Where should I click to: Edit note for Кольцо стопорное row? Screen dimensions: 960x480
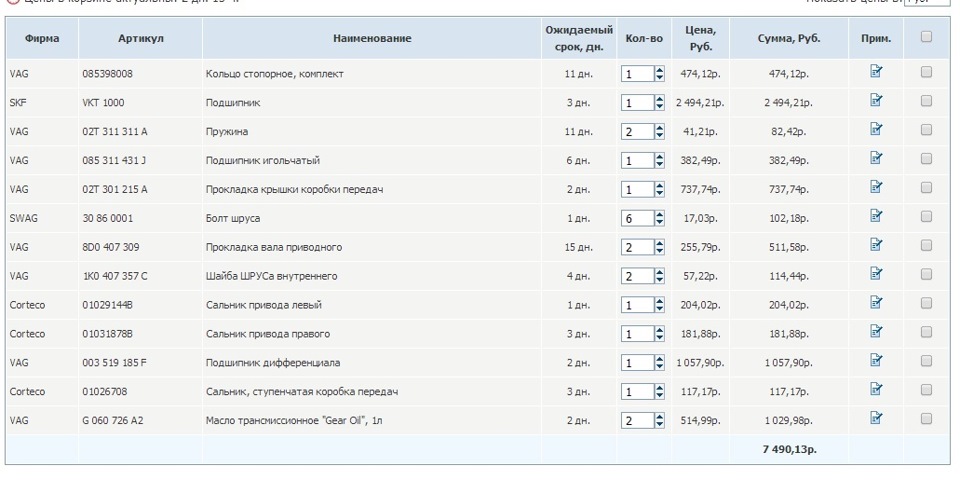pyautogui.click(x=876, y=72)
